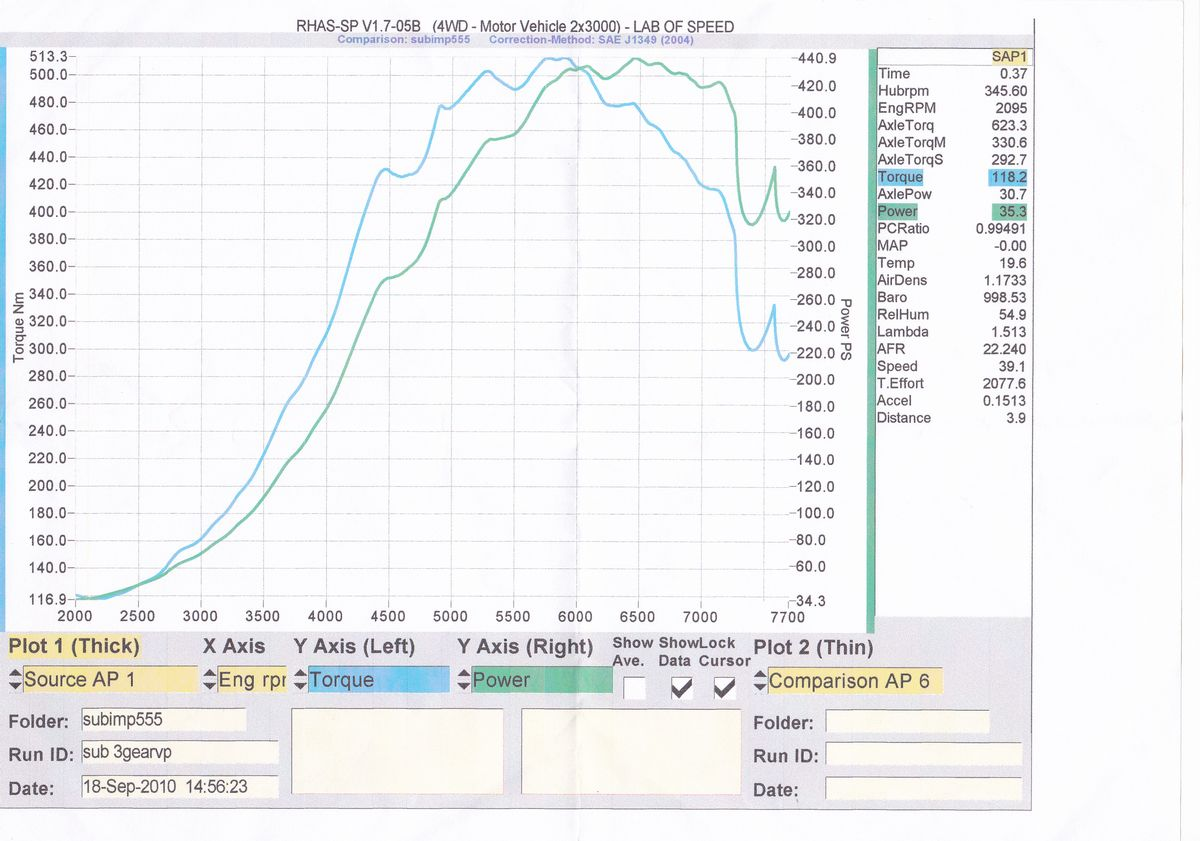Open the Comparison AP 6 dropdown

[854, 681]
